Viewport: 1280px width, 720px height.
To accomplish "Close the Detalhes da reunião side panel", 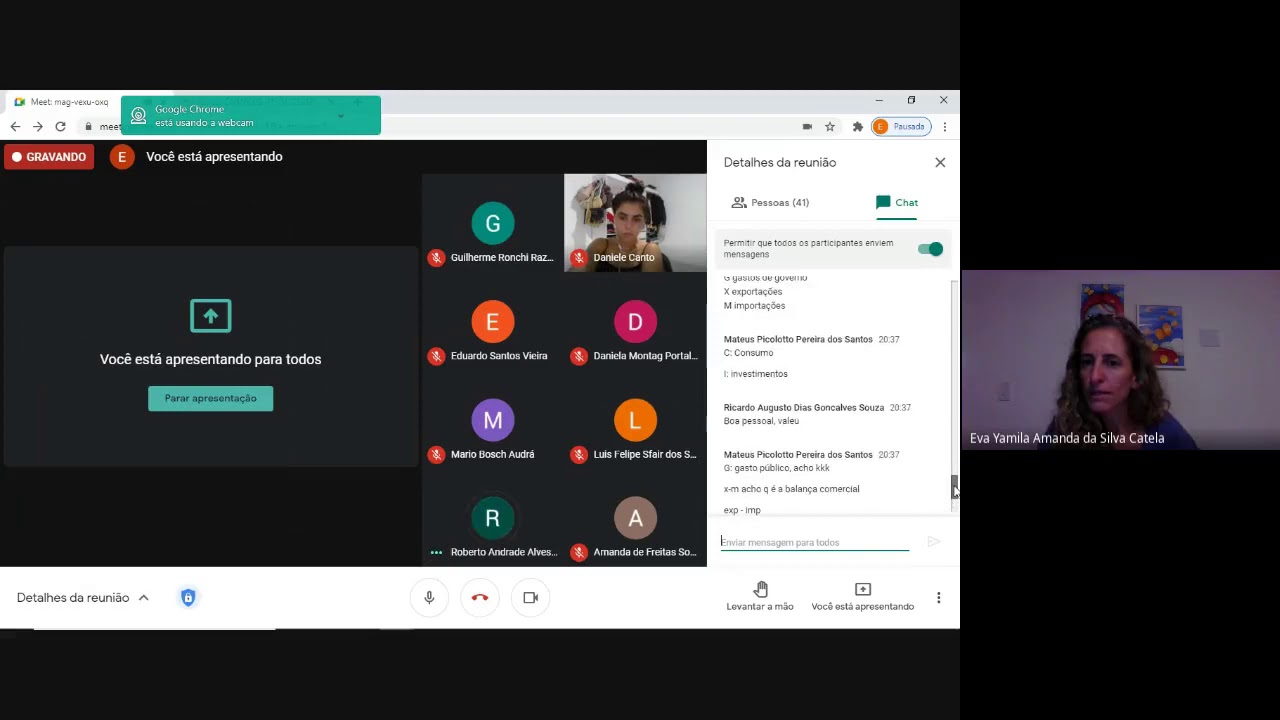I will [x=940, y=162].
